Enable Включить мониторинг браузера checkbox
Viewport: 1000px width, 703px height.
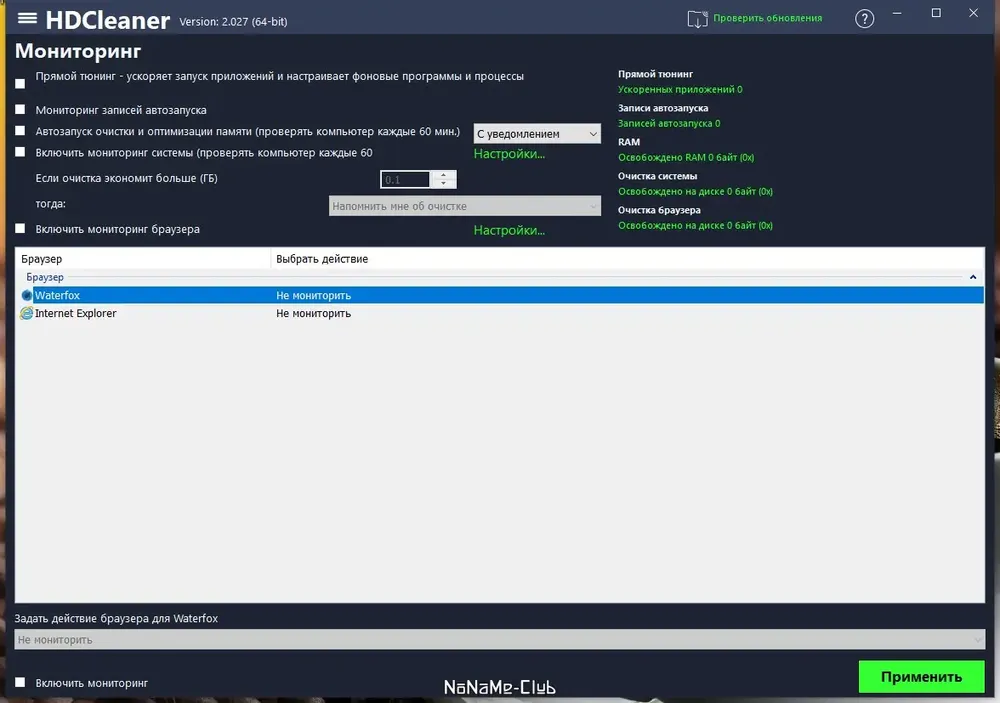click(x=20, y=229)
